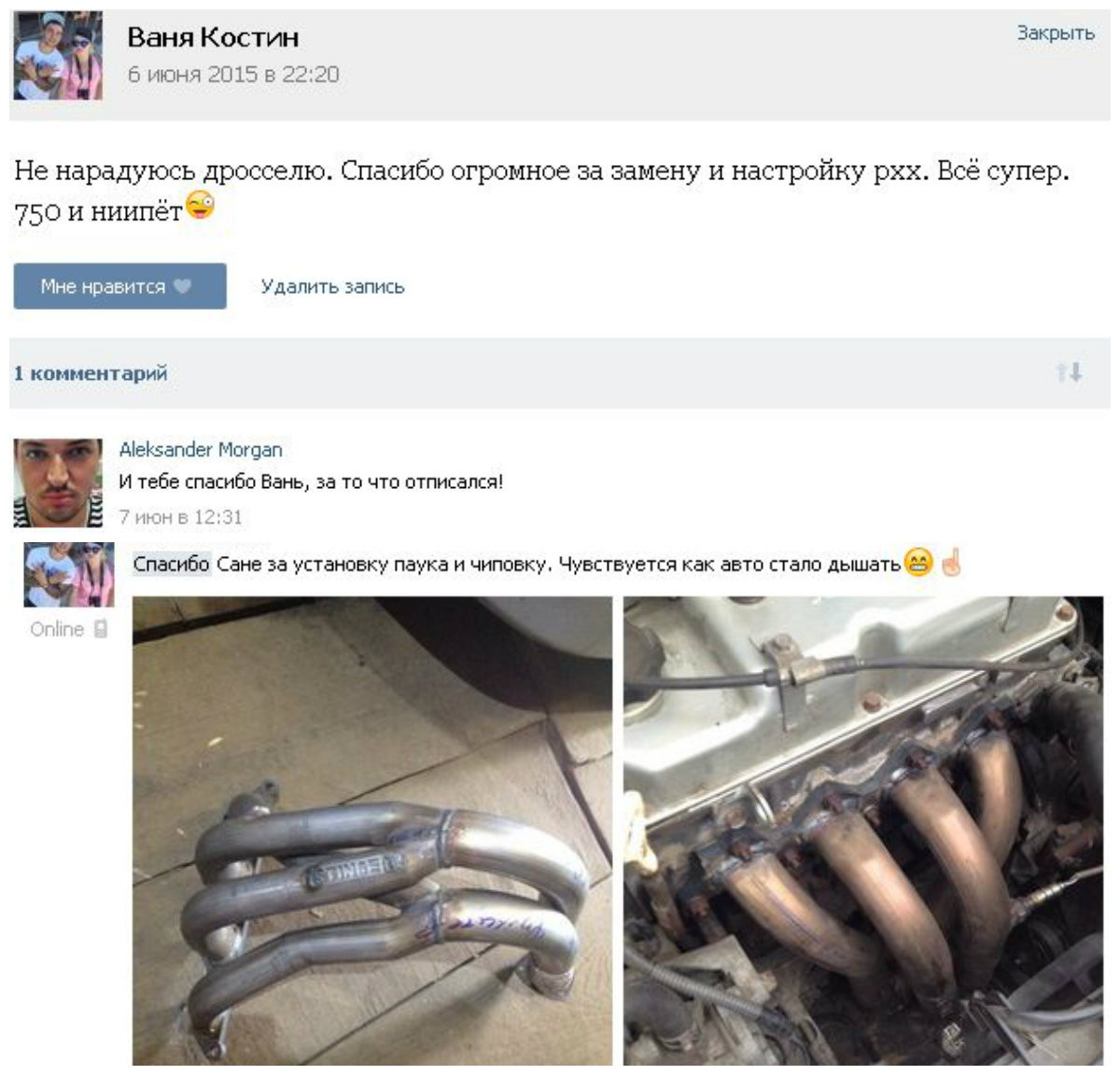Open the installed engine manifold photo
Screen dimensions: 1120x1075
pyautogui.click(x=863, y=831)
